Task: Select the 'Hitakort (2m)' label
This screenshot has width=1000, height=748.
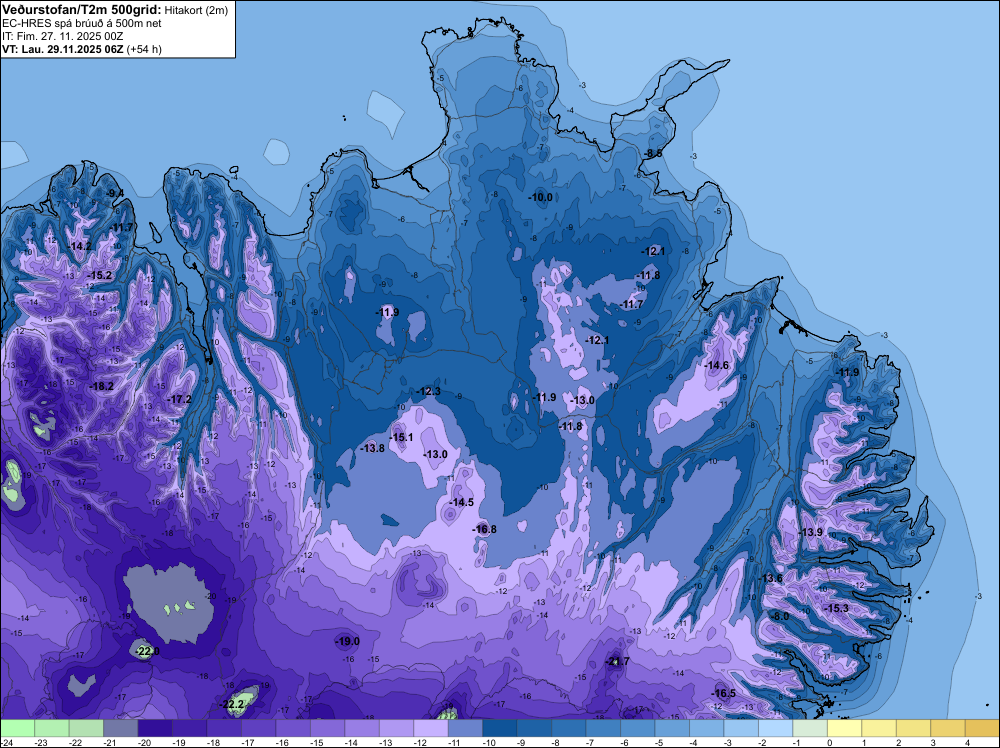Action: 196,10
